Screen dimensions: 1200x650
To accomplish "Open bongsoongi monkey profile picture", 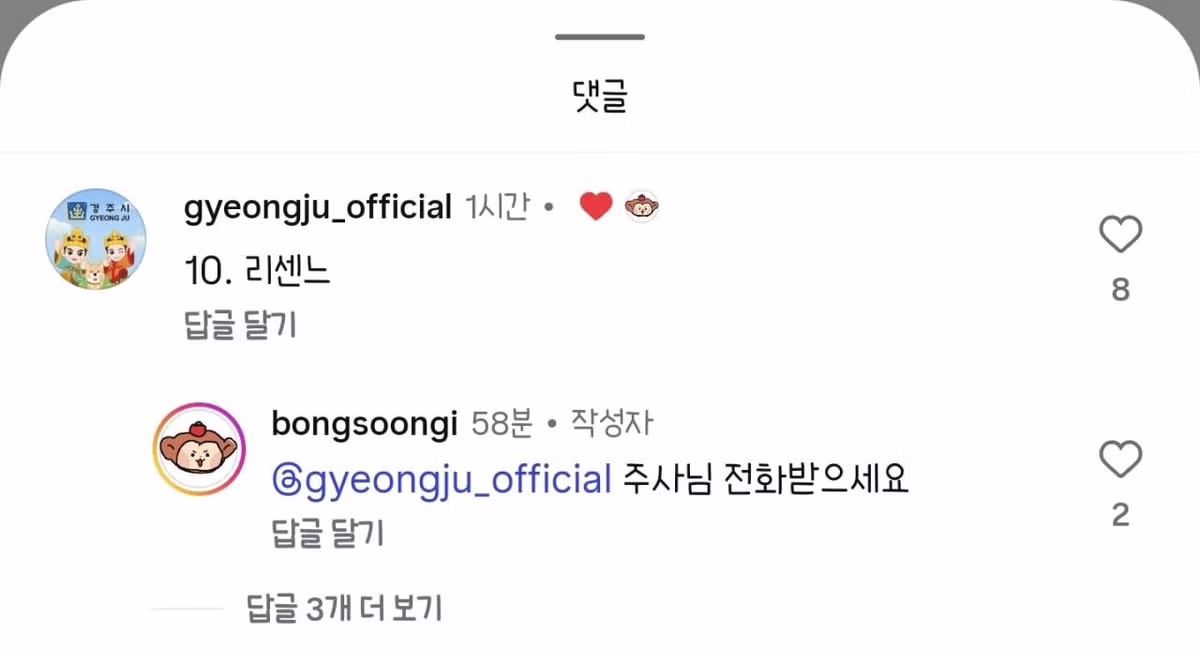I will coord(200,449).
